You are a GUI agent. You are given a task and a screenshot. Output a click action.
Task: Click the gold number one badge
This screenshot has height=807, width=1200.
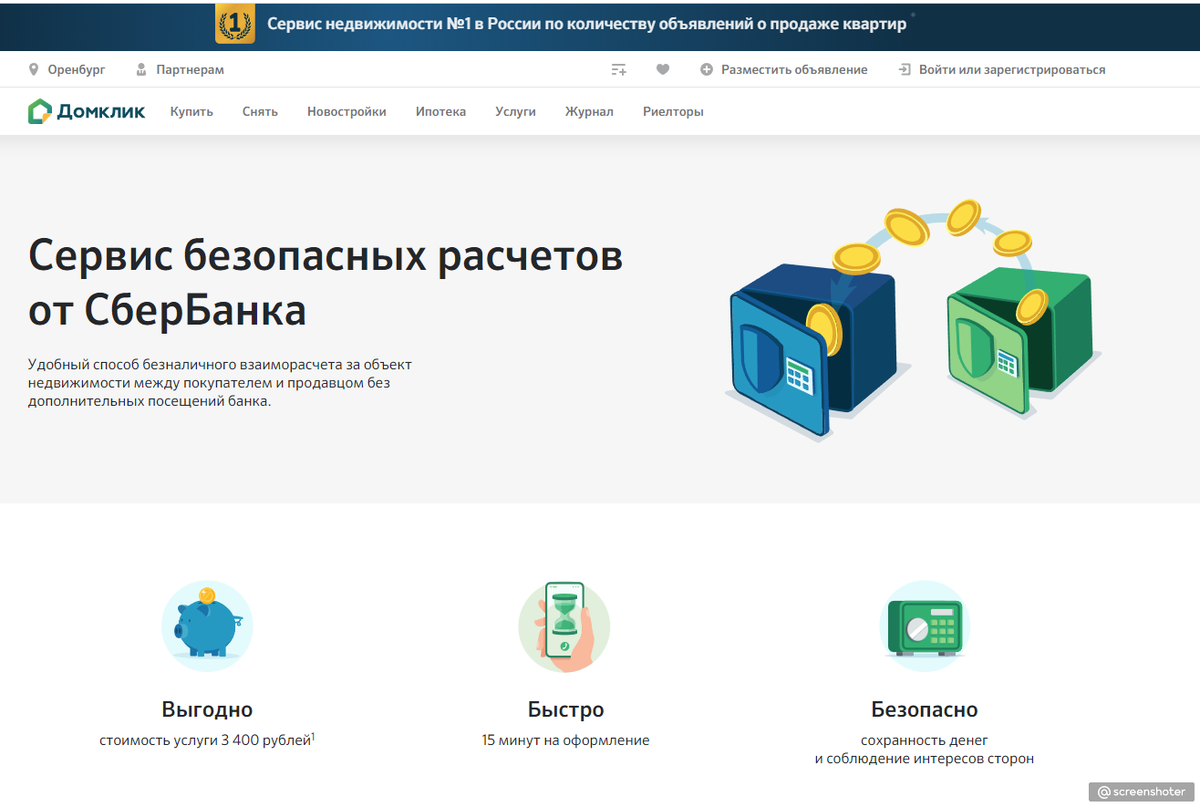coord(235,24)
